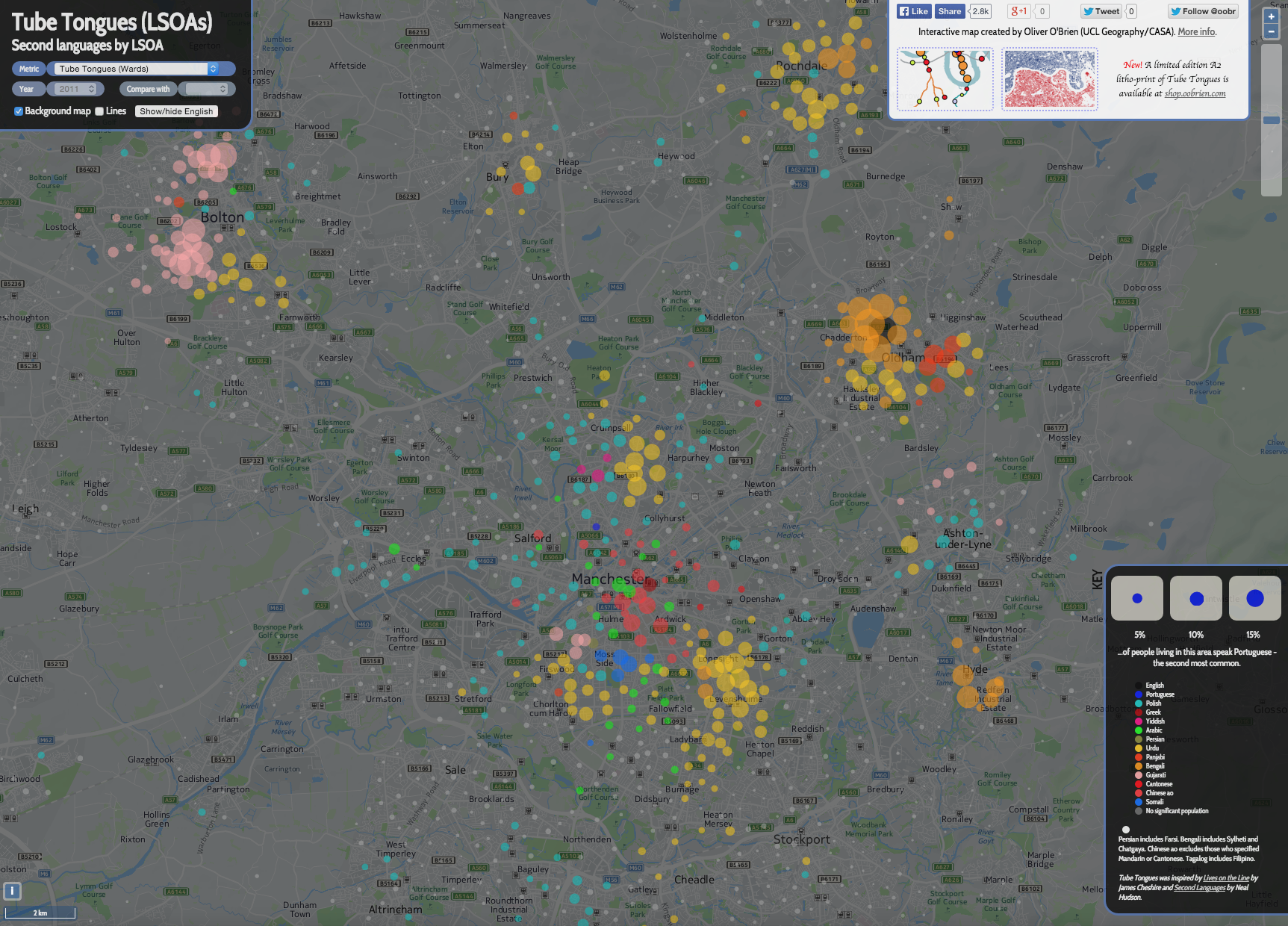Click the zoom out minus button
This screenshot has height=926, width=1288.
[x=1271, y=31]
